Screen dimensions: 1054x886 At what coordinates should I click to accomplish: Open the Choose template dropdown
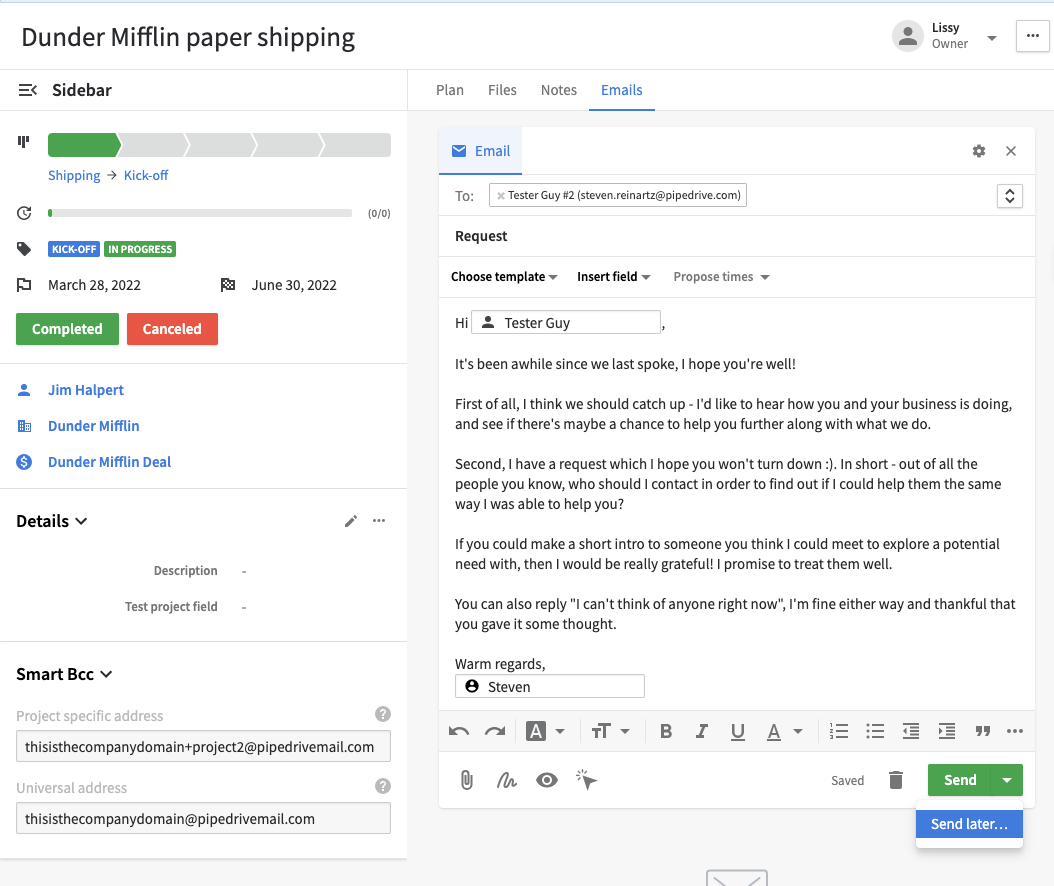[x=503, y=276]
